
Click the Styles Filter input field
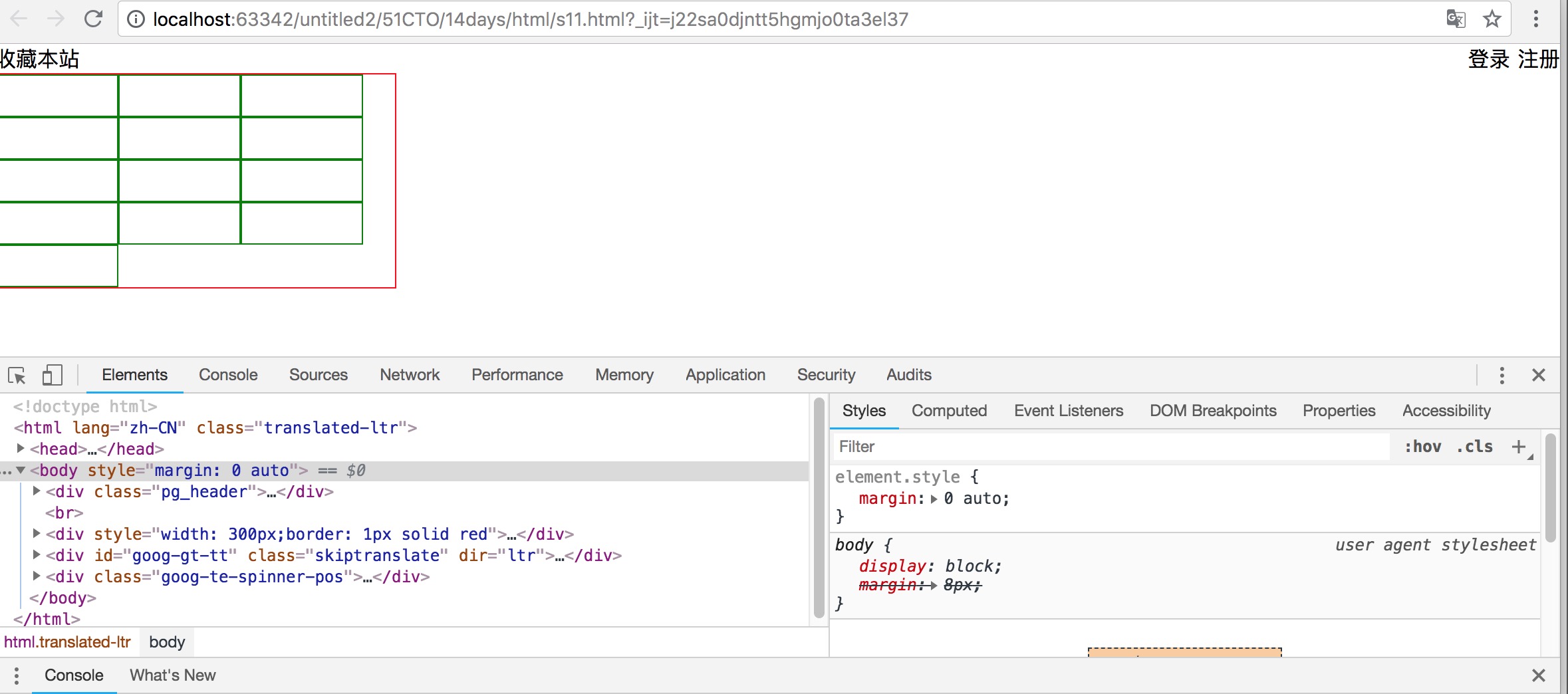[x=1111, y=447]
